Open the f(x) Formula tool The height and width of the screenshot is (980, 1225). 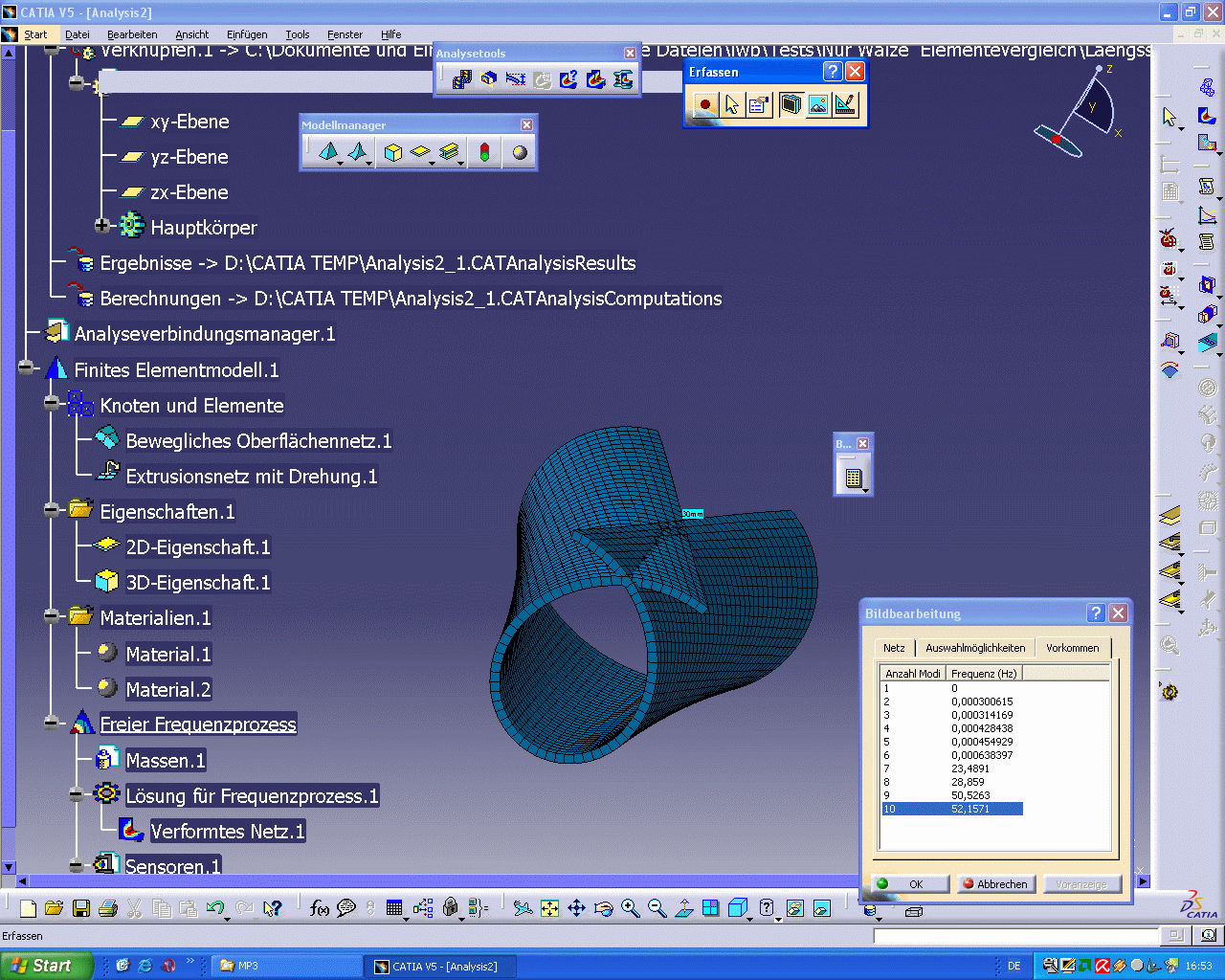[320, 908]
